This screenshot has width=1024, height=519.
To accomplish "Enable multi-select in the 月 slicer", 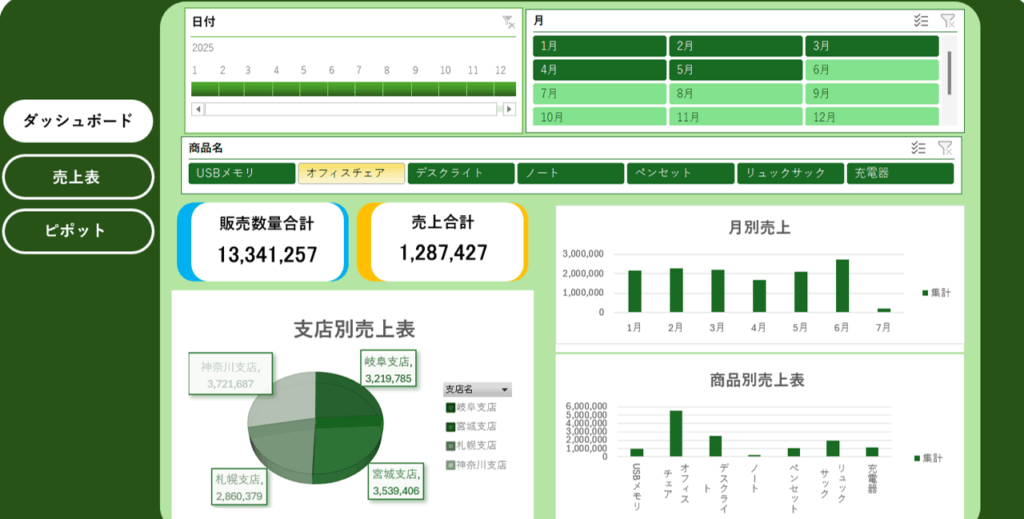I will click(921, 20).
